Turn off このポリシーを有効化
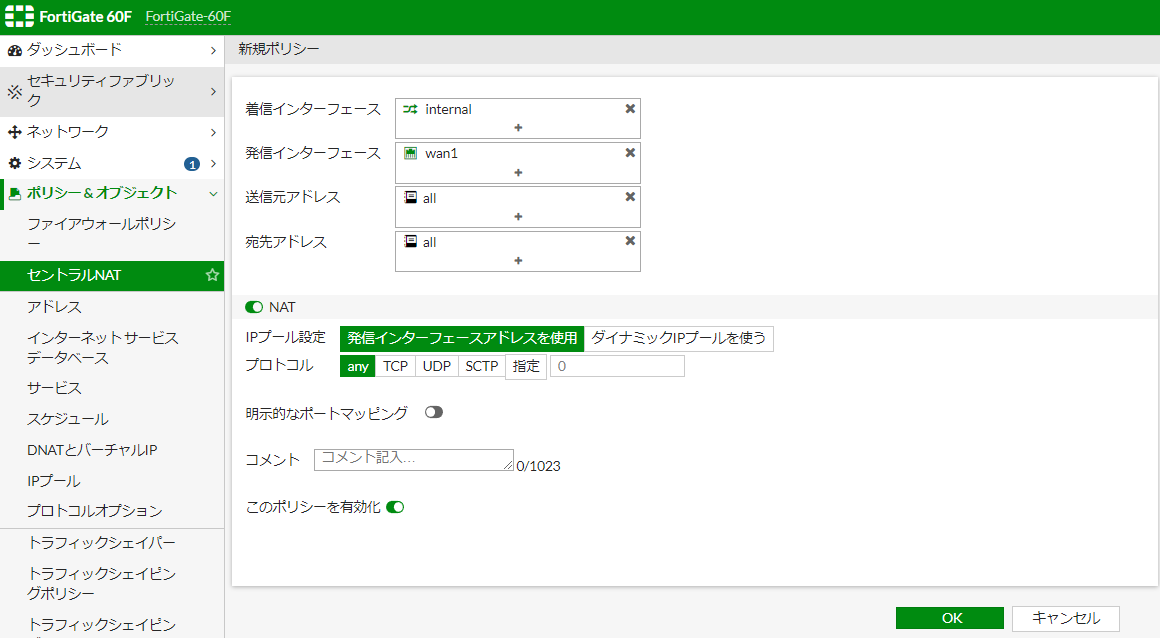This screenshot has width=1160, height=638. pyautogui.click(x=394, y=507)
